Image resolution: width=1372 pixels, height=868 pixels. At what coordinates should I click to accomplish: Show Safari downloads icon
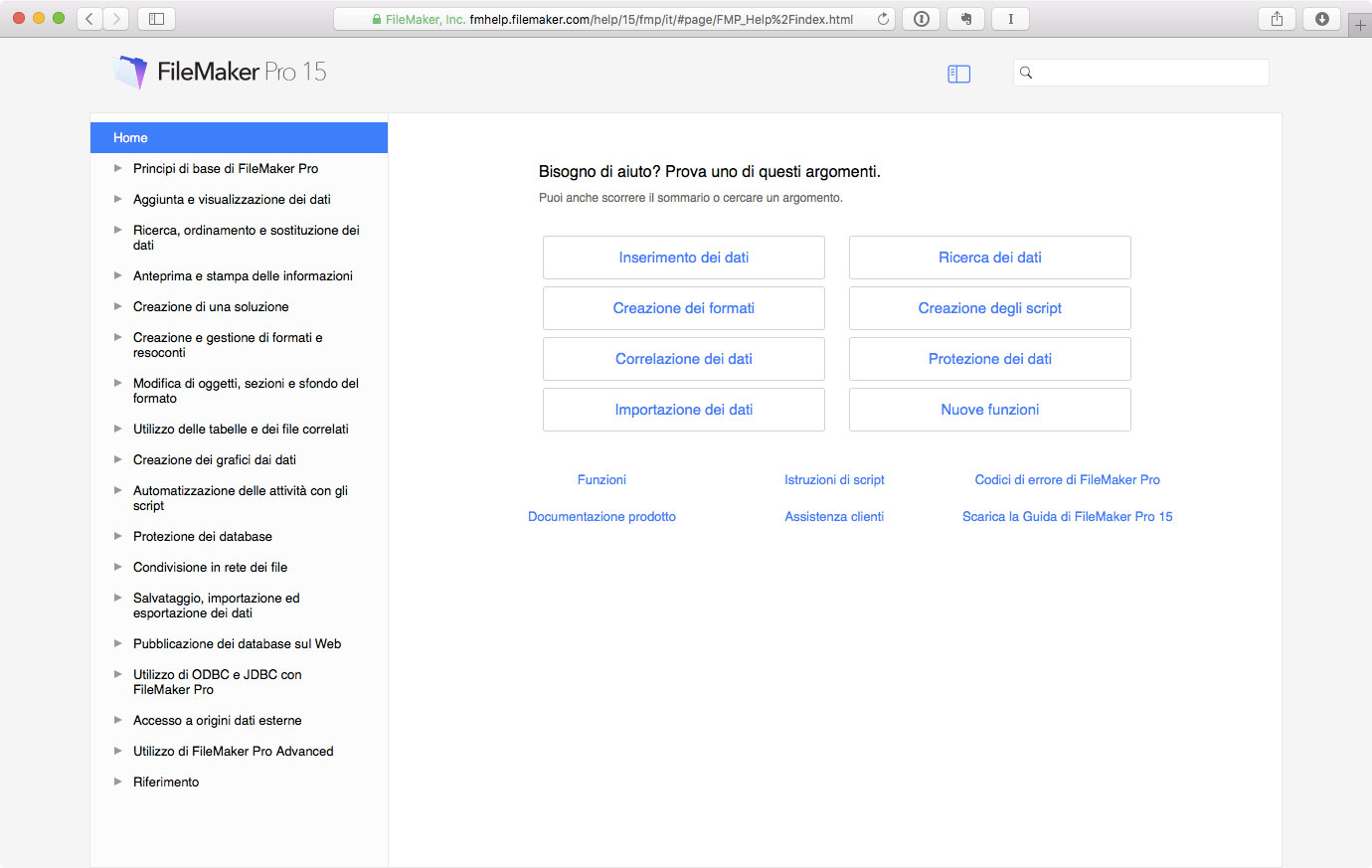tap(1321, 19)
